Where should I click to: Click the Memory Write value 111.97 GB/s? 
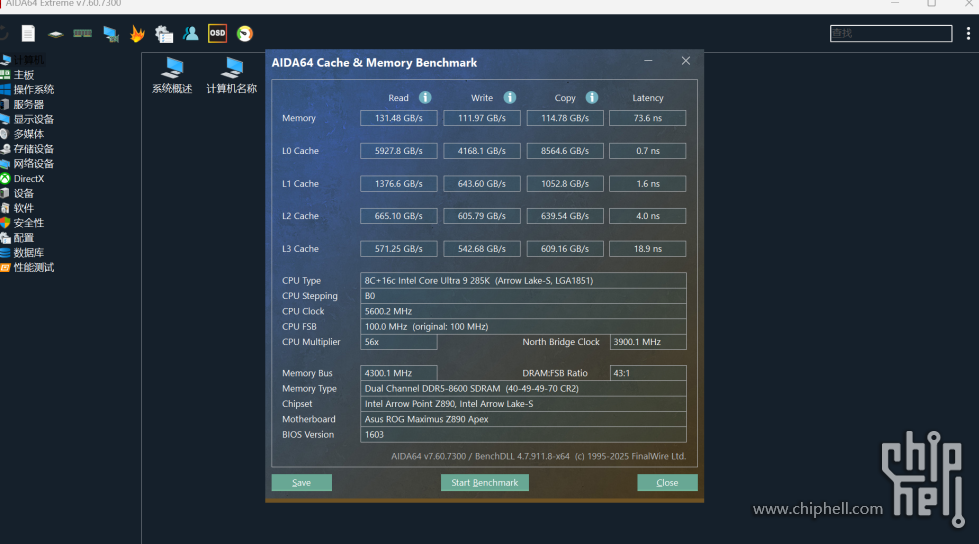(482, 118)
